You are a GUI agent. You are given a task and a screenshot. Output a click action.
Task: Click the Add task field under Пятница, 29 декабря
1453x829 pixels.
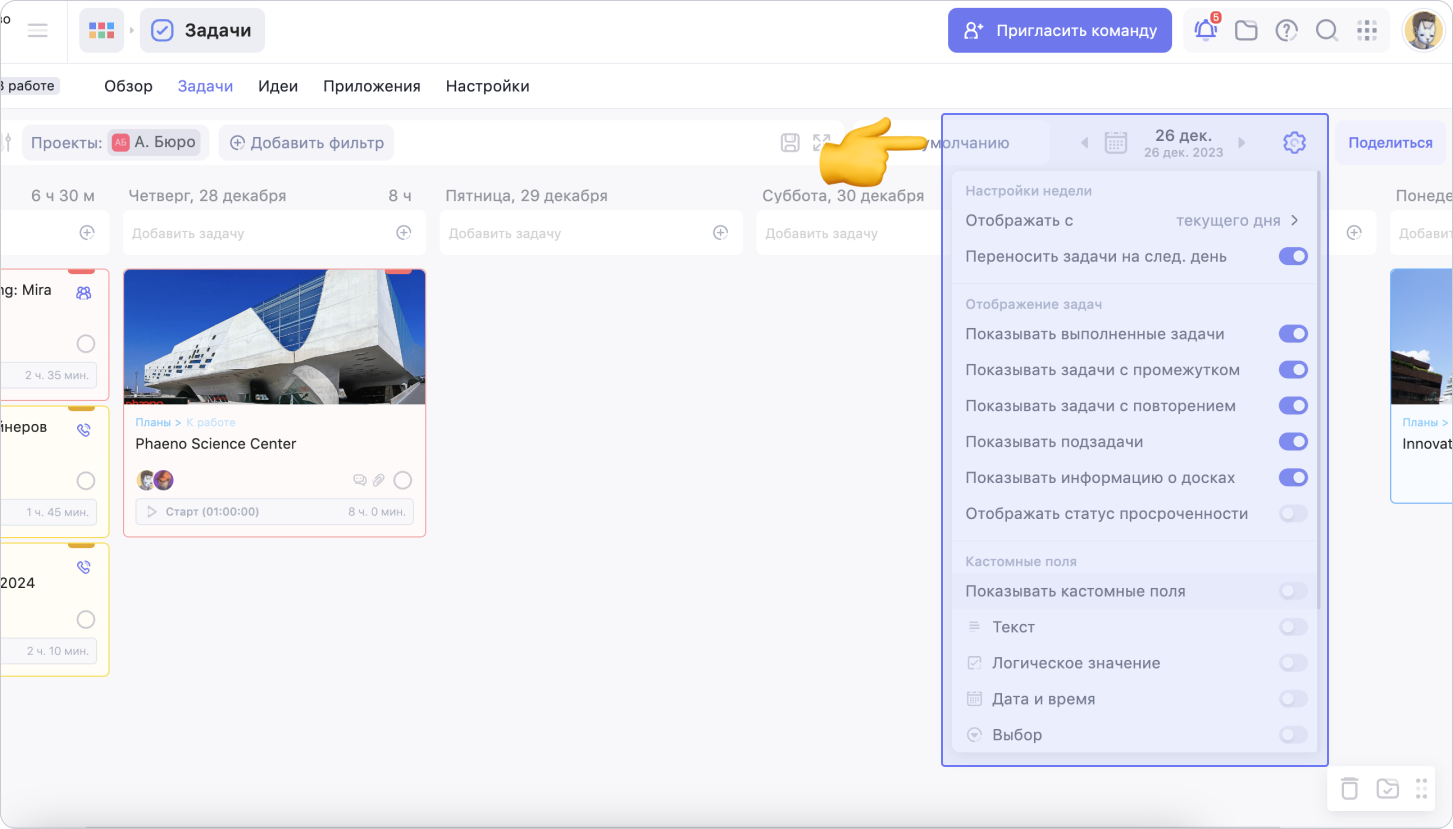tap(591, 233)
